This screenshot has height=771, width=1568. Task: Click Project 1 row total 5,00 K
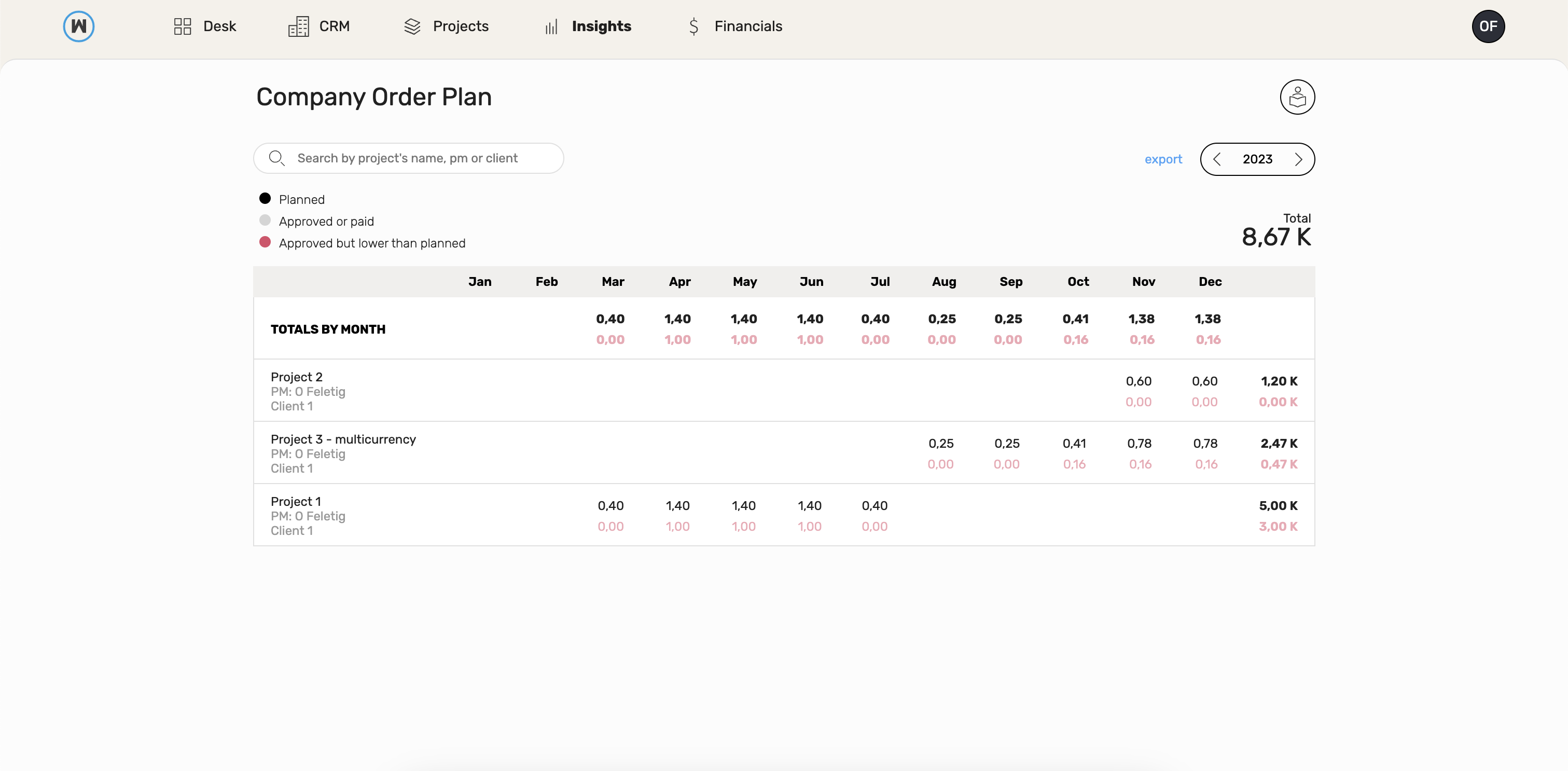[x=1278, y=505]
